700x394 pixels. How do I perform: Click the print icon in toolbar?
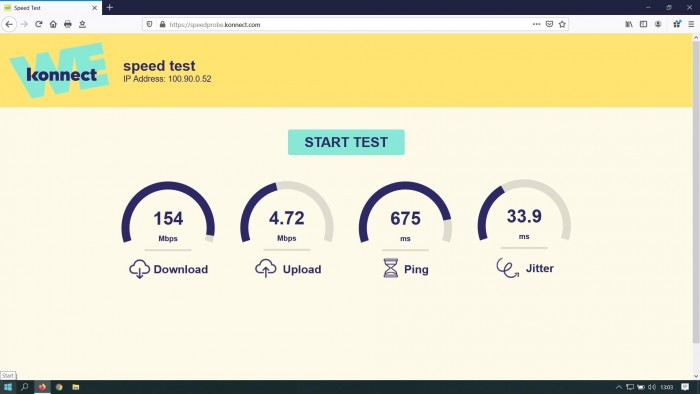pos(67,25)
